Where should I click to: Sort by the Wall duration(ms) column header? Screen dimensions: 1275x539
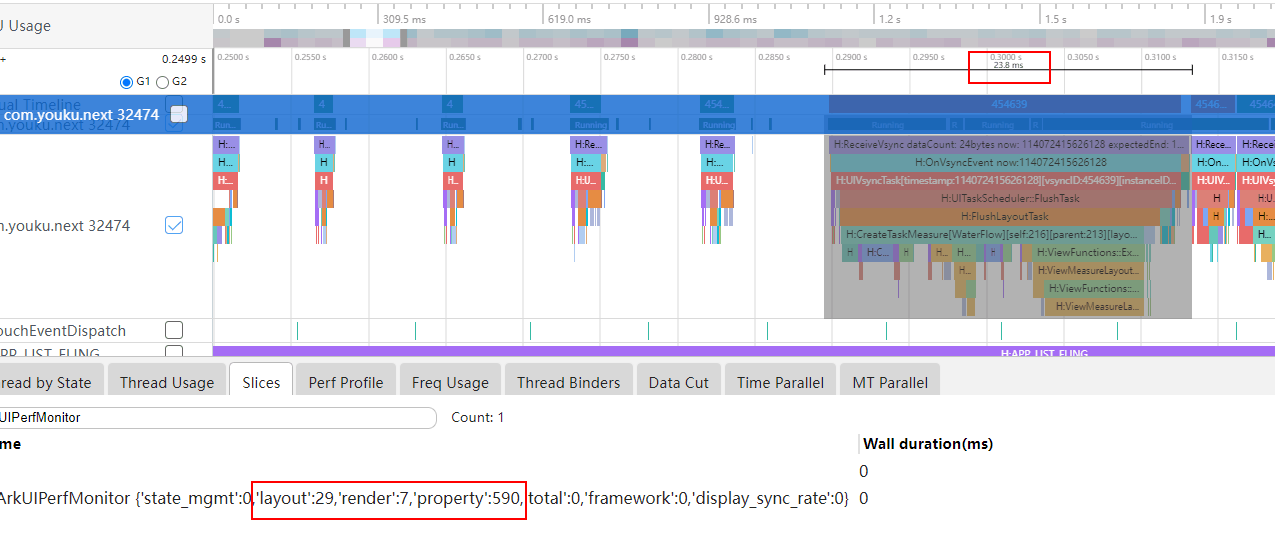pyautogui.click(x=926, y=444)
